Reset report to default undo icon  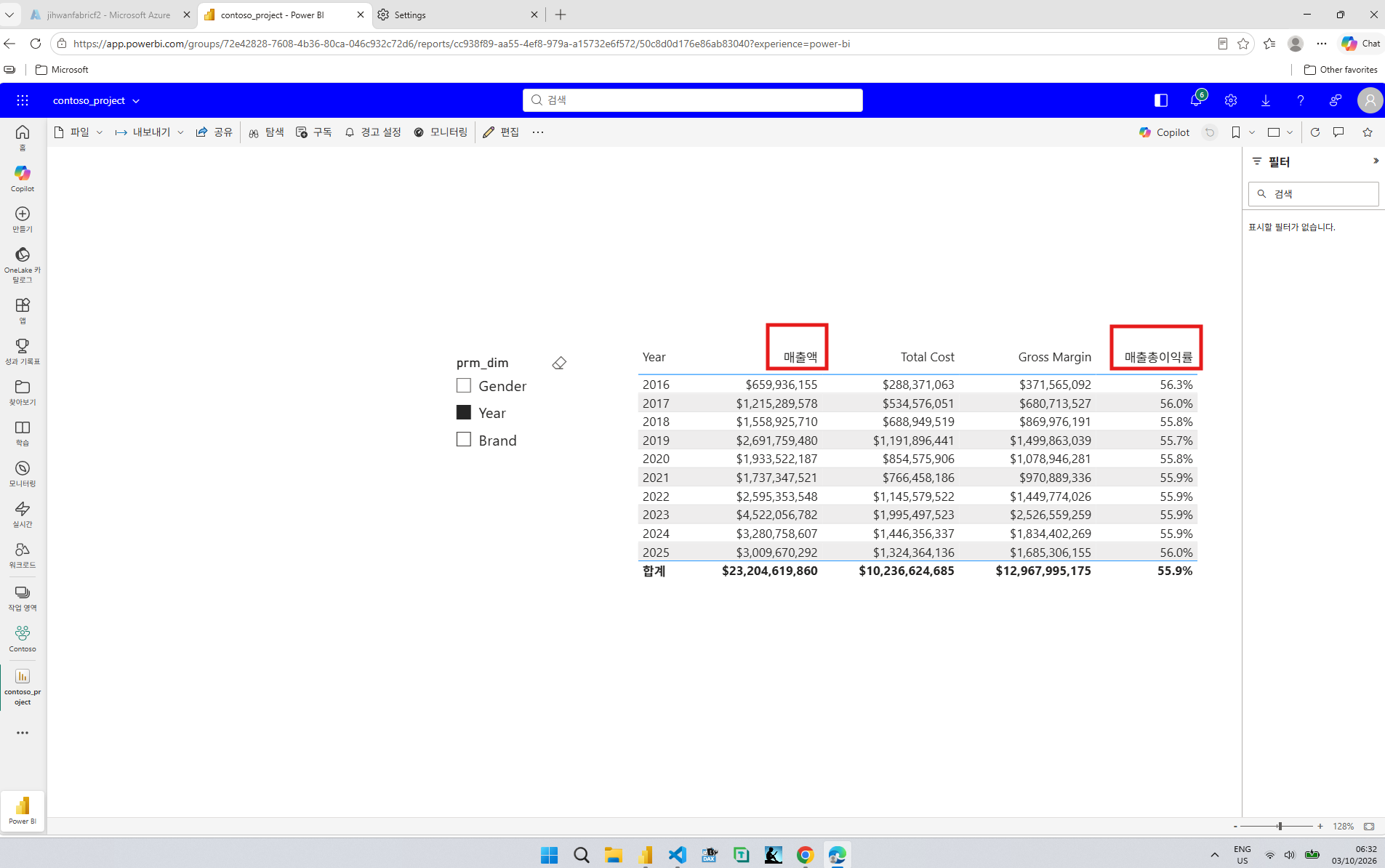click(x=1210, y=132)
